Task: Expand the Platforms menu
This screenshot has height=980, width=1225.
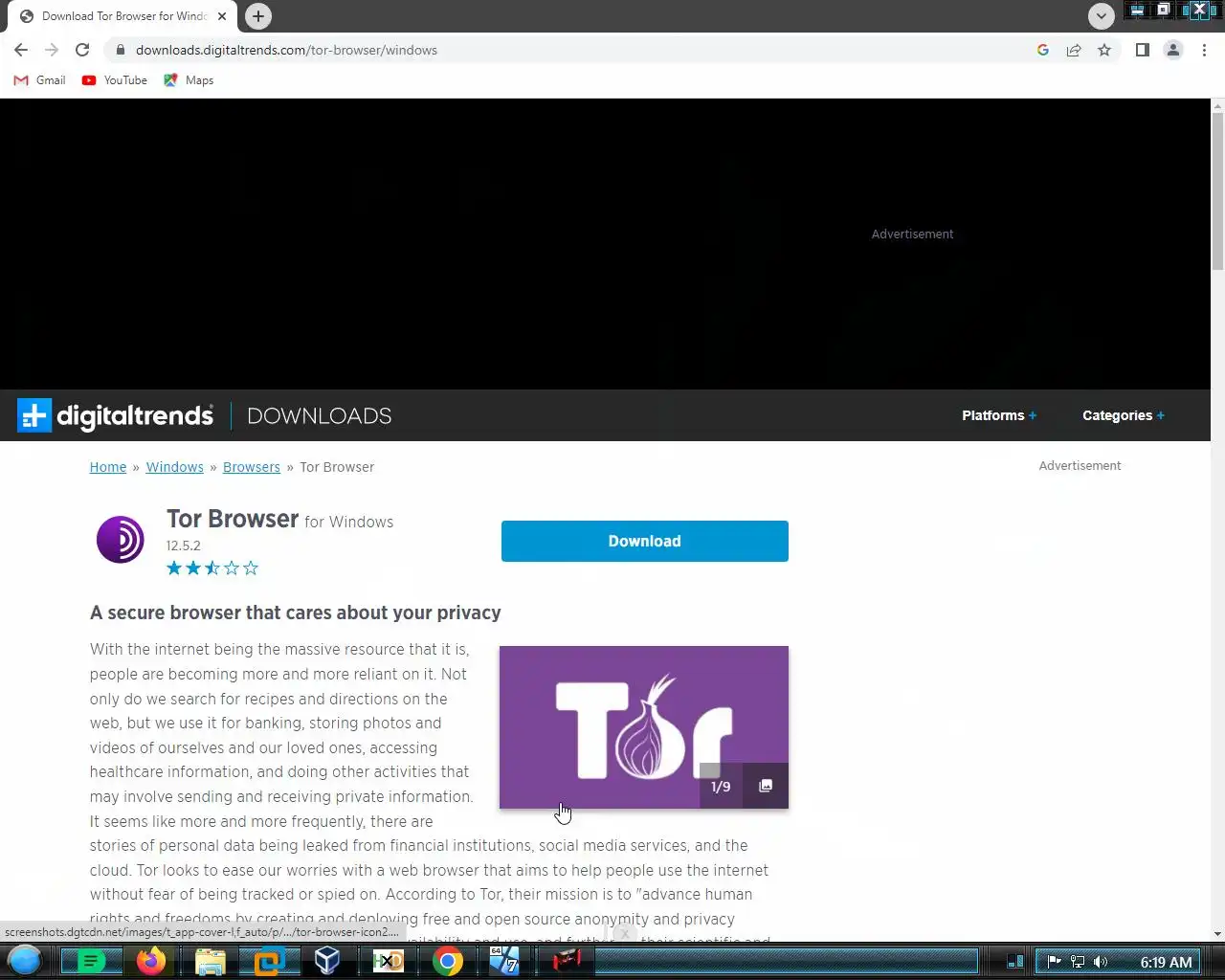Action: point(999,415)
